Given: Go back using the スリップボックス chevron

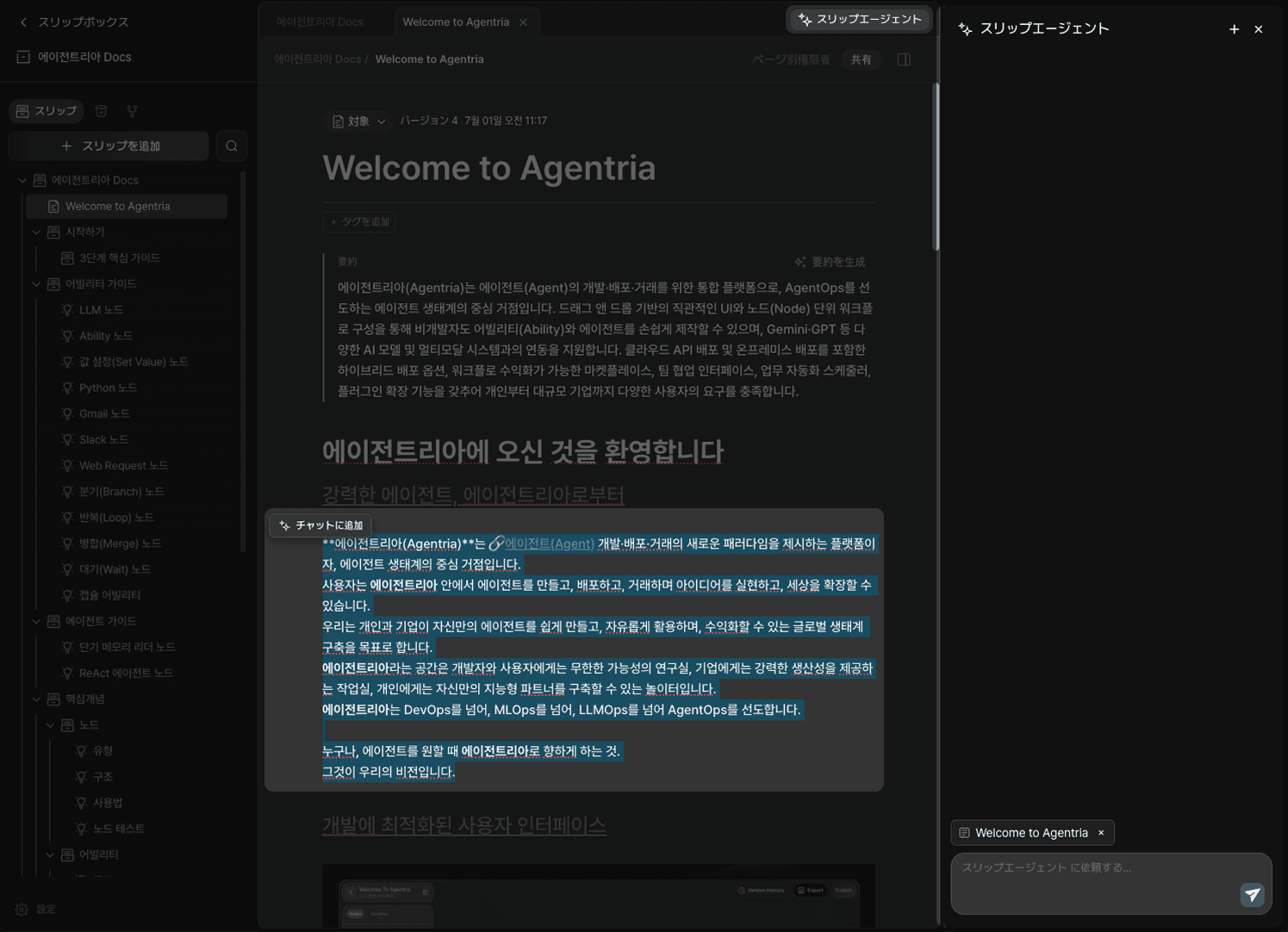Looking at the screenshot, I should pyautogui.click(x=23, y=22).
